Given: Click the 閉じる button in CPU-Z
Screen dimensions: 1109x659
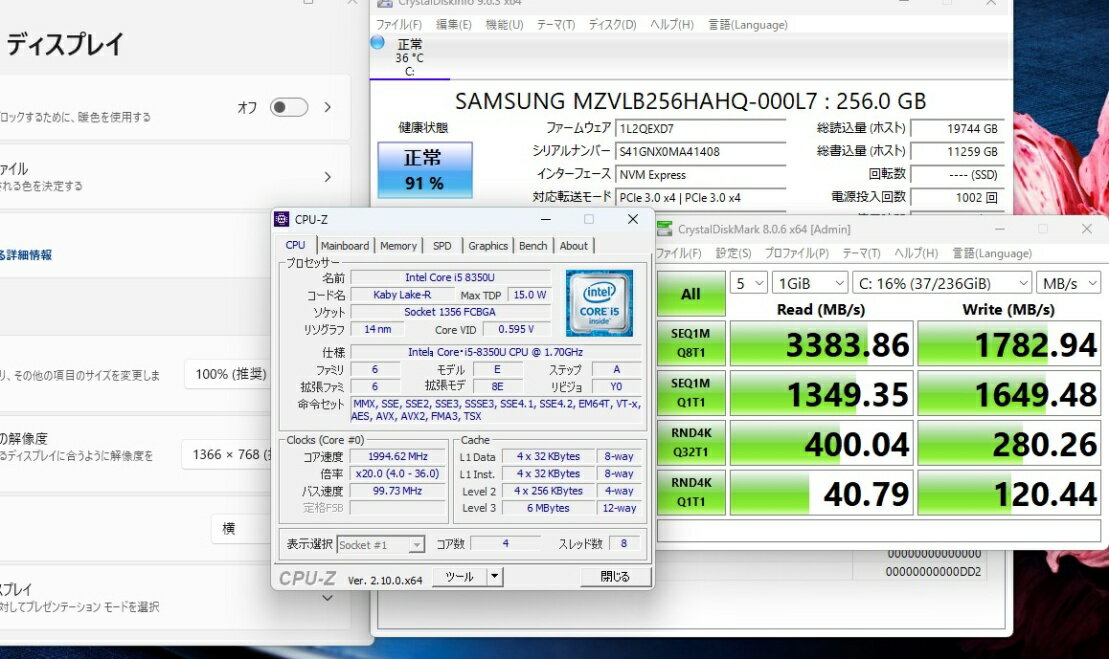Looking at the screenshot, I should [x=615, y=576].
